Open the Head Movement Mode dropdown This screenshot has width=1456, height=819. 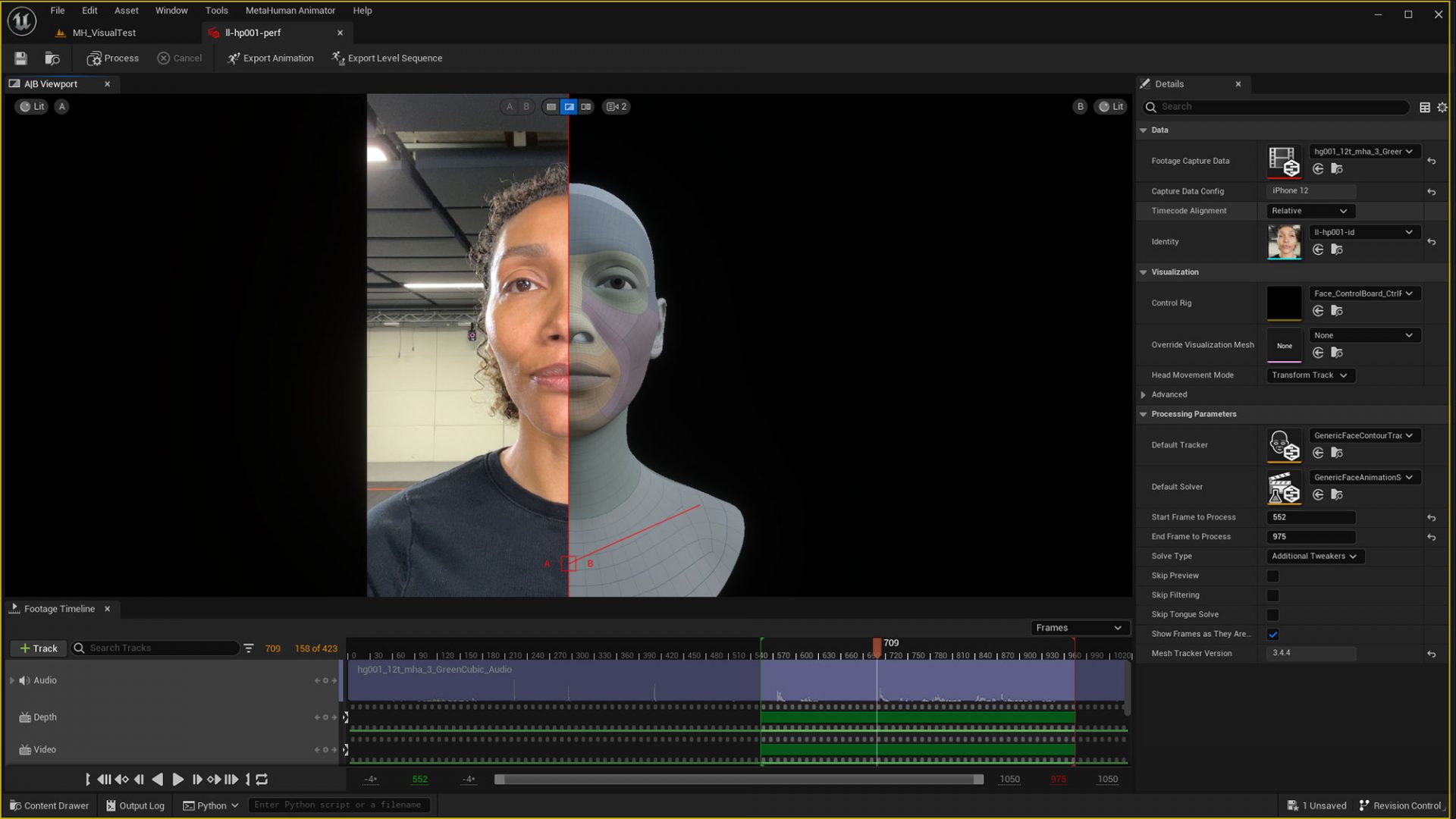1310,375
